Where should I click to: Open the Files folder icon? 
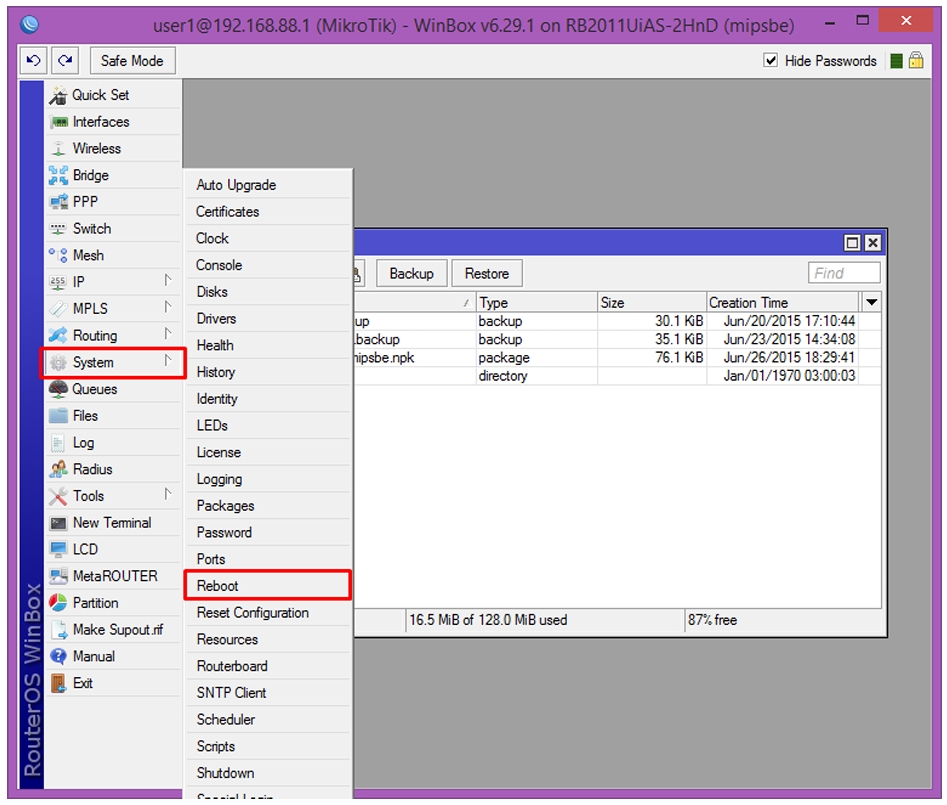59,415
